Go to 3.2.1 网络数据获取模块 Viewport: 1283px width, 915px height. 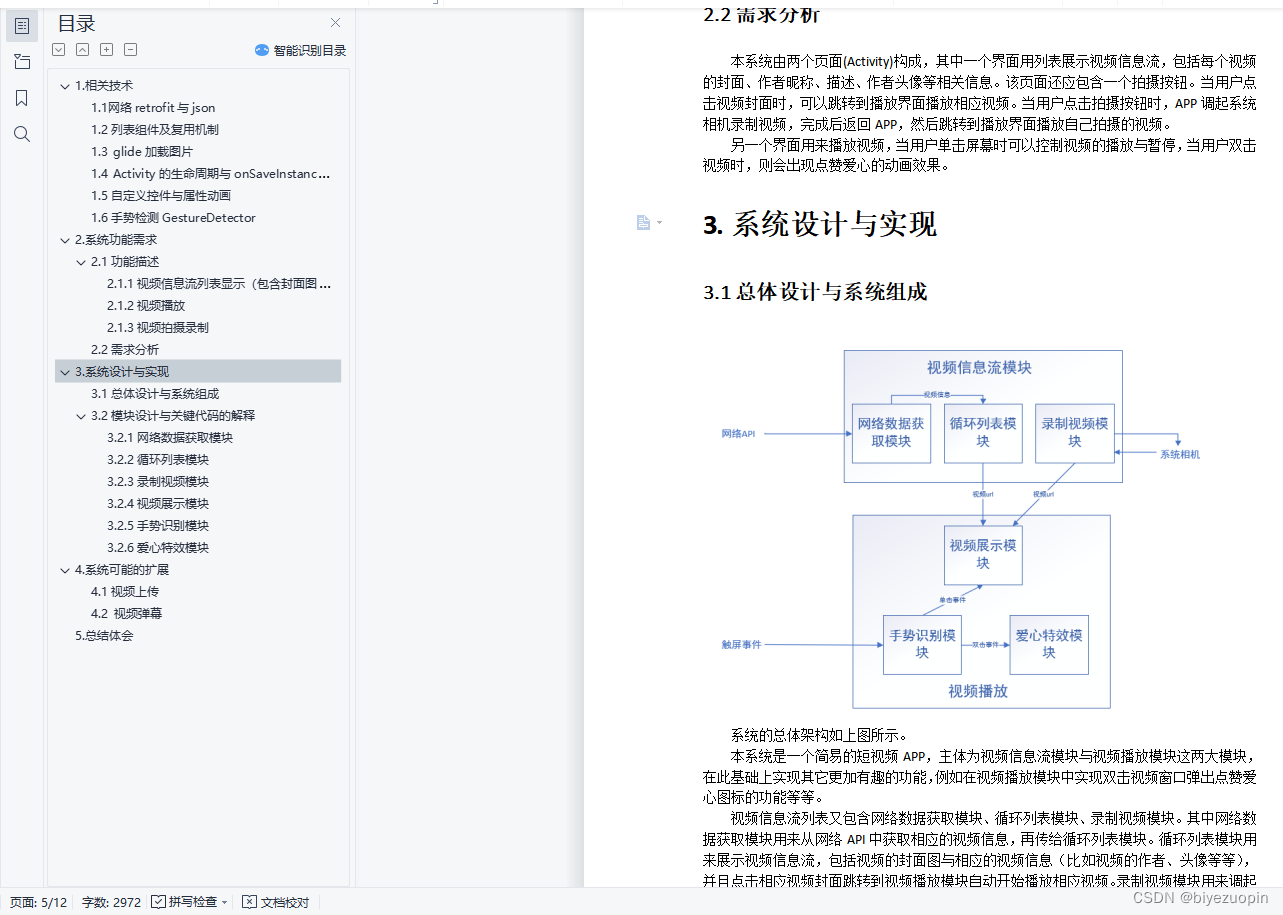point(170,438)
